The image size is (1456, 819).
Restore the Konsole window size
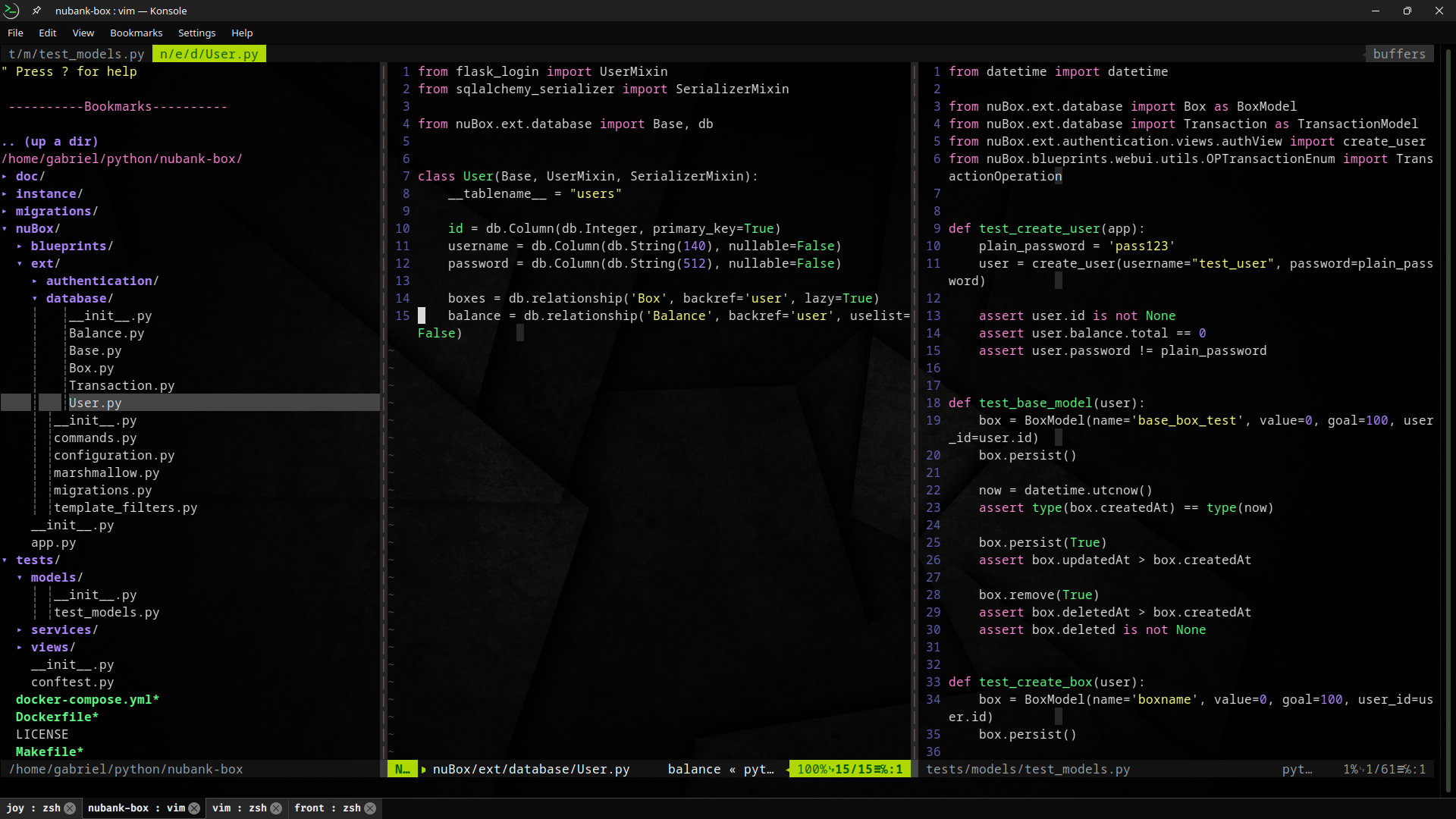point(1407,11)
